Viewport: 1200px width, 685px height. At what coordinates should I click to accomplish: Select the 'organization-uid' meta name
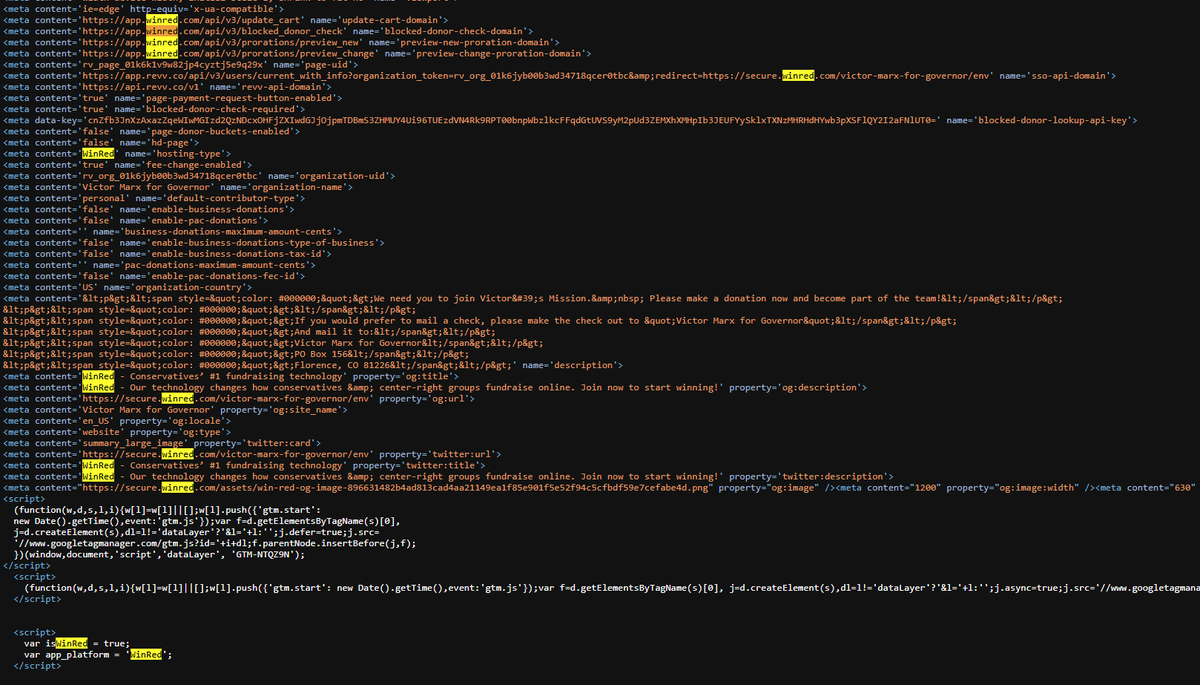pyautogui.click(x=343, y=175)
